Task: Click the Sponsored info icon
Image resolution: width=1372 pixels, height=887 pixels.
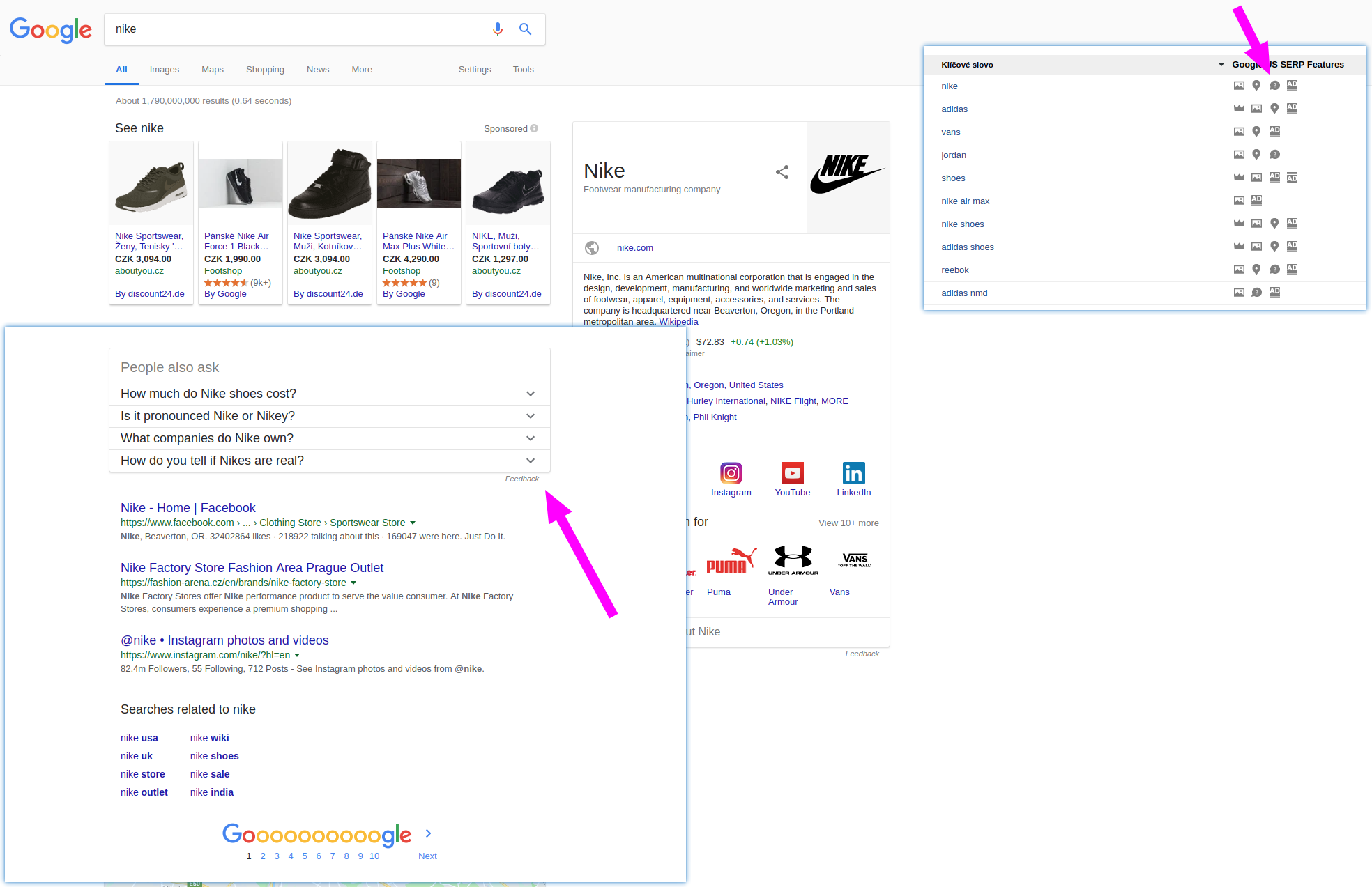Action: 534,128
